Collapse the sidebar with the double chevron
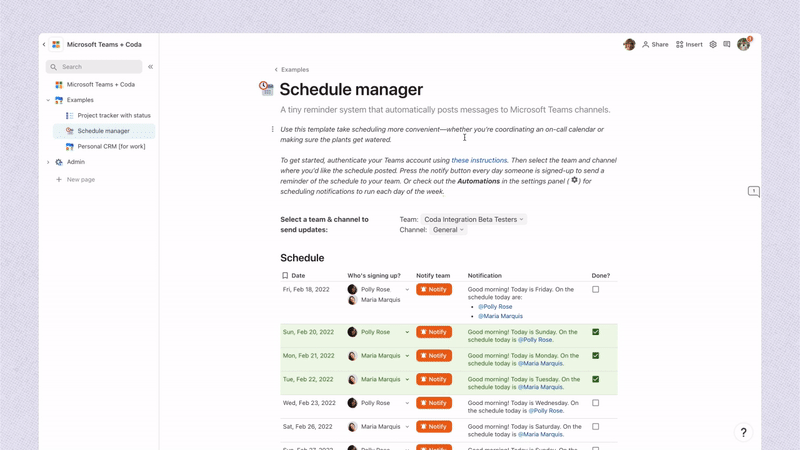Viewport: 800px width, 450px height. coord(151,67)
